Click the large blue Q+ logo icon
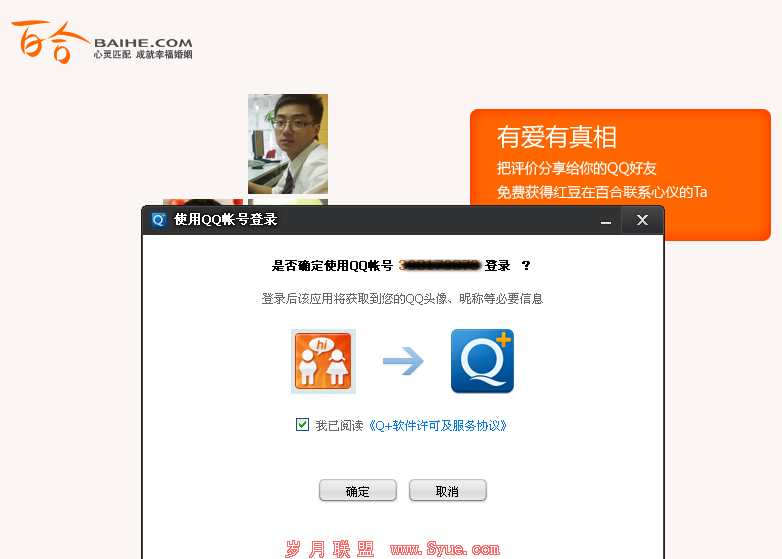Viewport: 782px width, 559px height. [482, 361]
